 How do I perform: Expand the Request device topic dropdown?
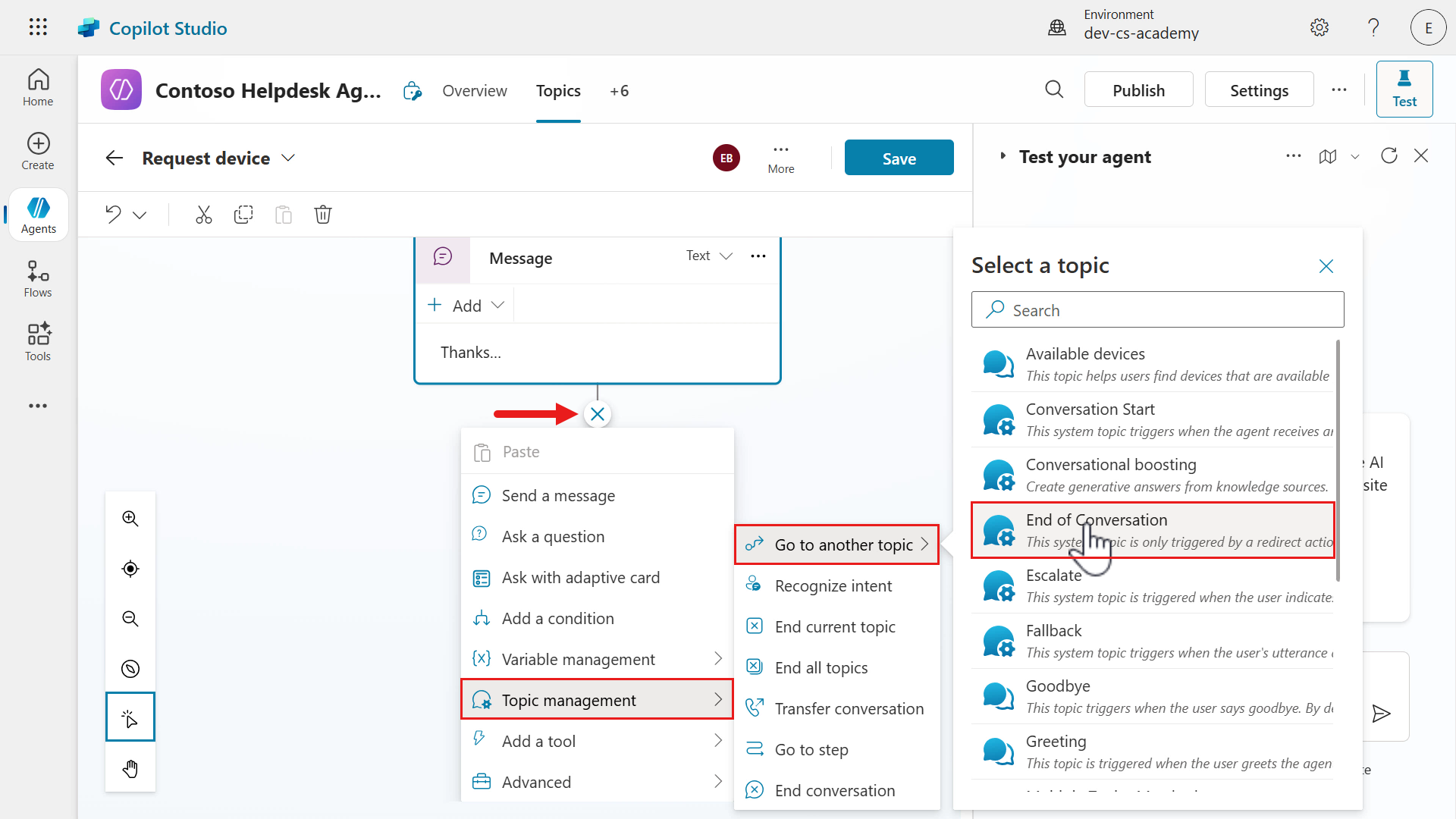point(288,158)
